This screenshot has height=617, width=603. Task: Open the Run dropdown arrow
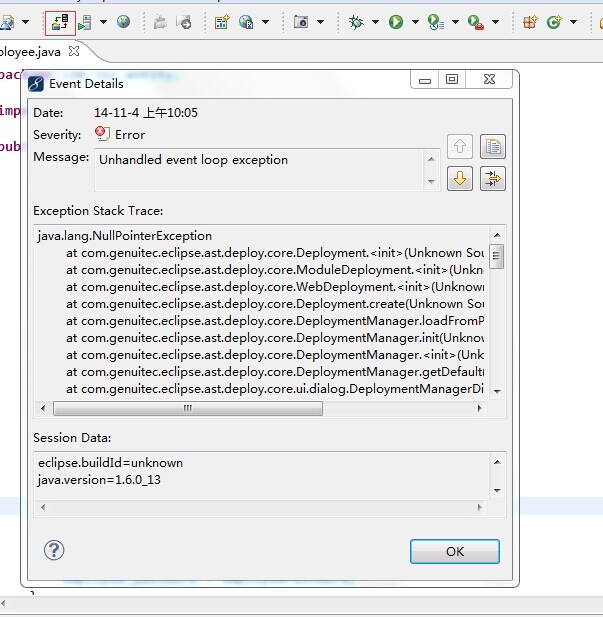[x=415, y=22]
